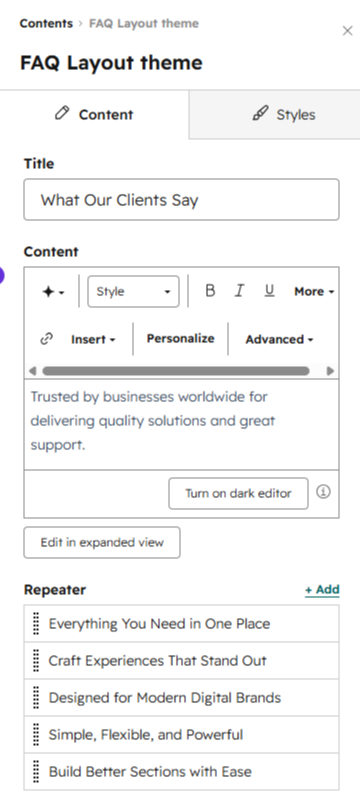Image resolution: width=361 pixels, height=799 pixels.
Task: Click FAQ Layout theme breadcrumb text
Action: [144, 23]
